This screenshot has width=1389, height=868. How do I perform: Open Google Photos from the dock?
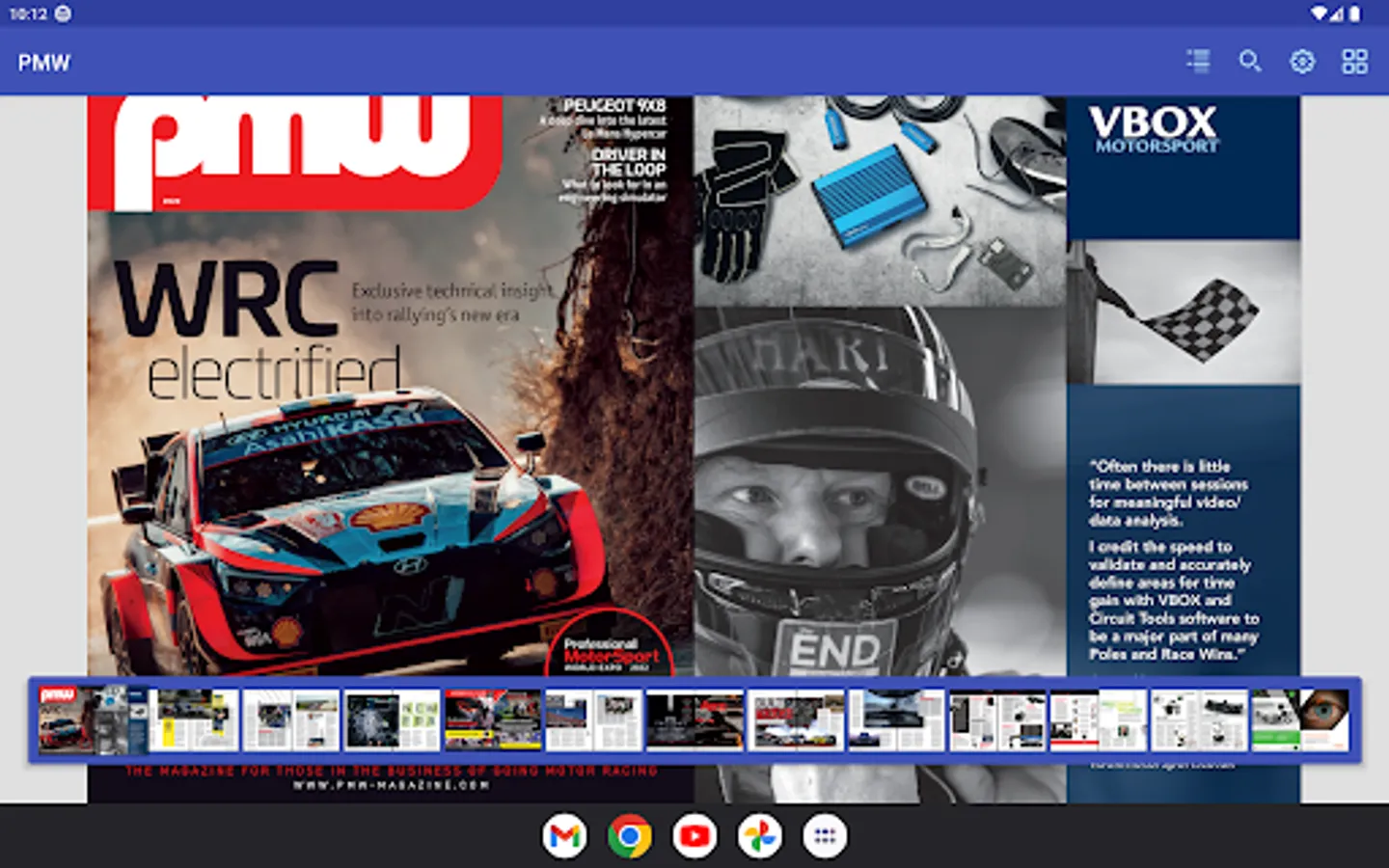[759, 836]
